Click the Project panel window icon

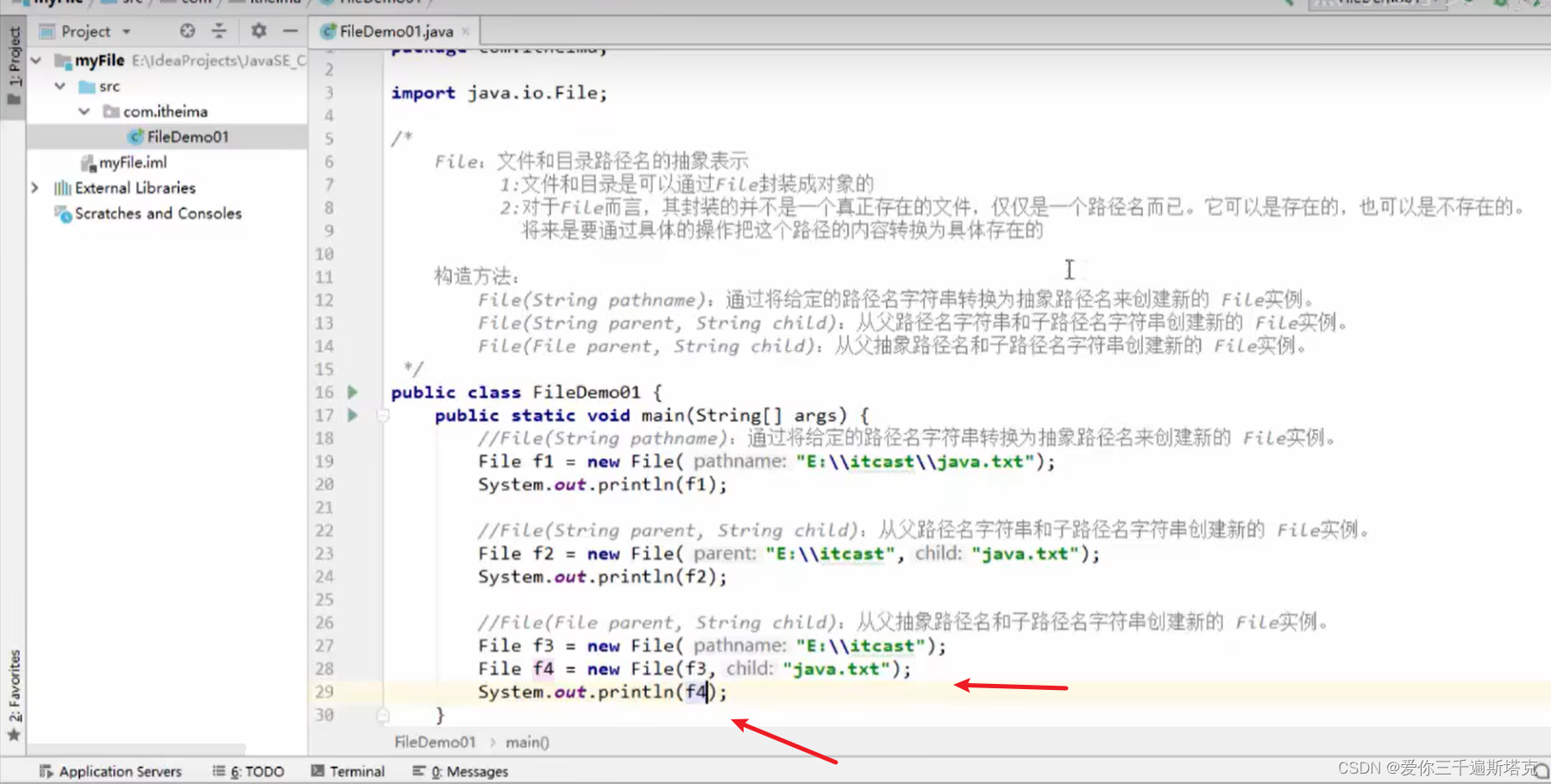[x=47, y=32]
